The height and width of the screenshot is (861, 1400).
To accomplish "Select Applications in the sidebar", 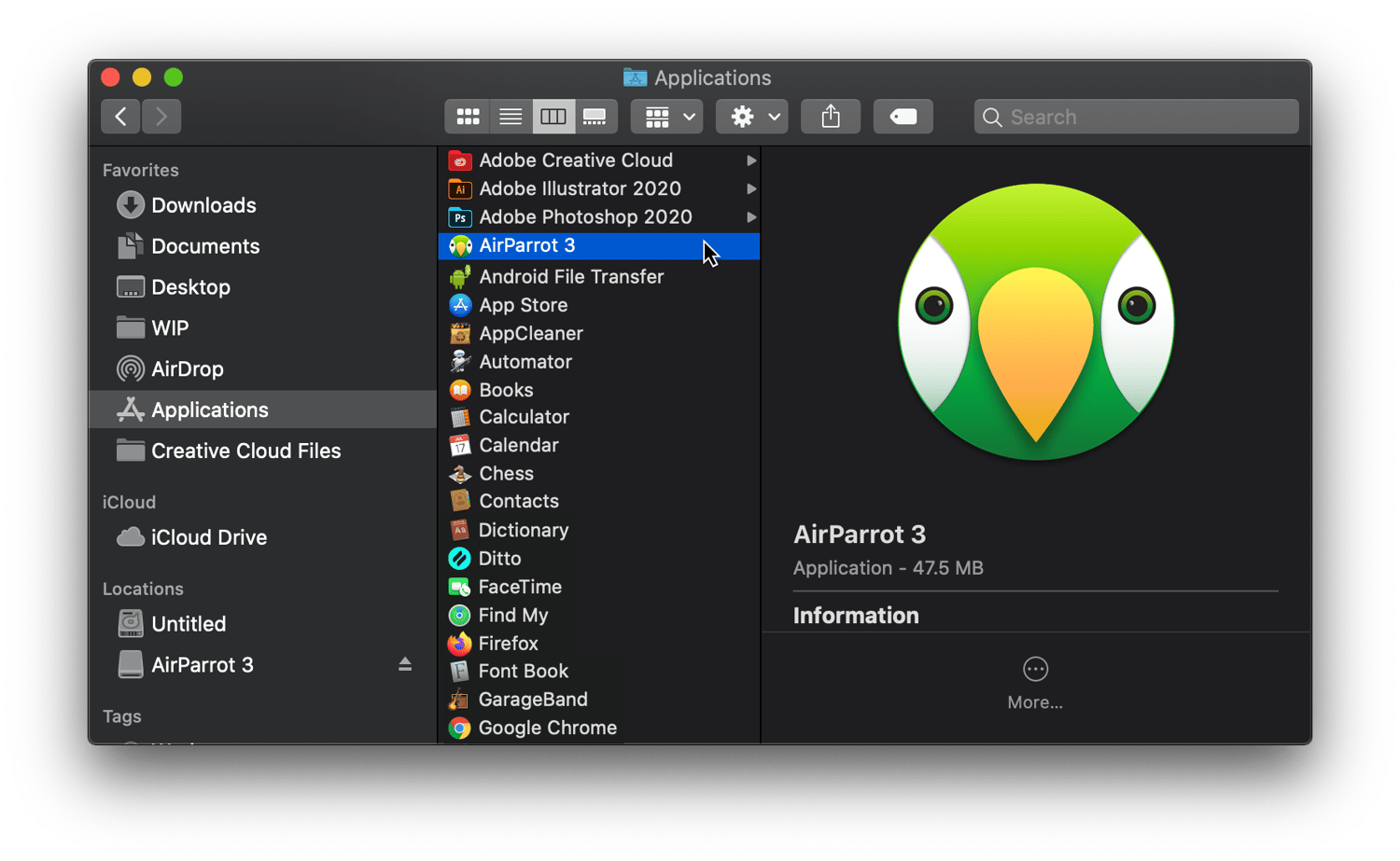I will pos(209,409).
